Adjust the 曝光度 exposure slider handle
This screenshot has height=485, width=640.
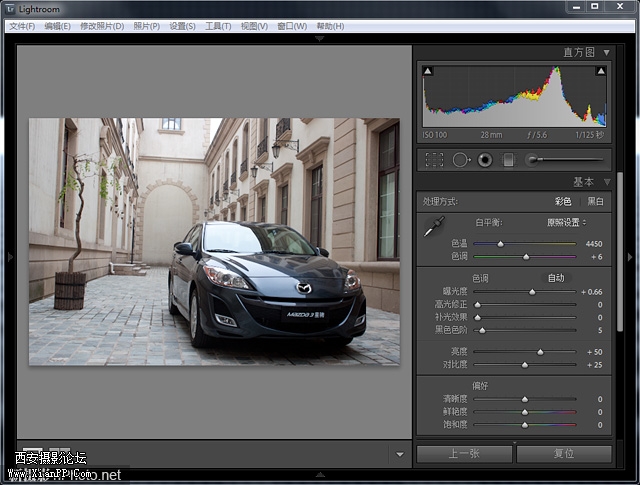pos(532,292)
